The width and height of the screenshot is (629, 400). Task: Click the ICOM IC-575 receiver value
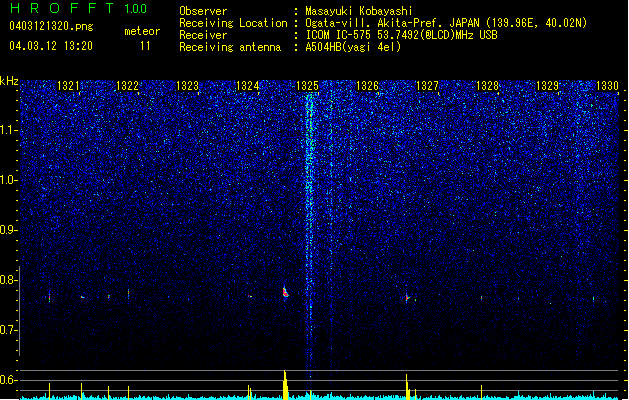click(x=401, y=35)
